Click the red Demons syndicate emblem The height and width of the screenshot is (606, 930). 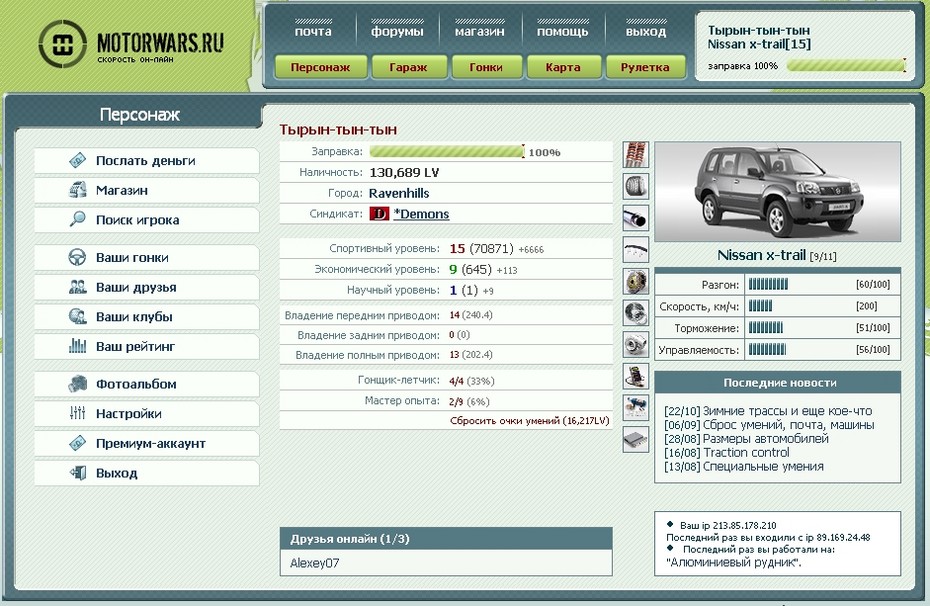[379, 213]
